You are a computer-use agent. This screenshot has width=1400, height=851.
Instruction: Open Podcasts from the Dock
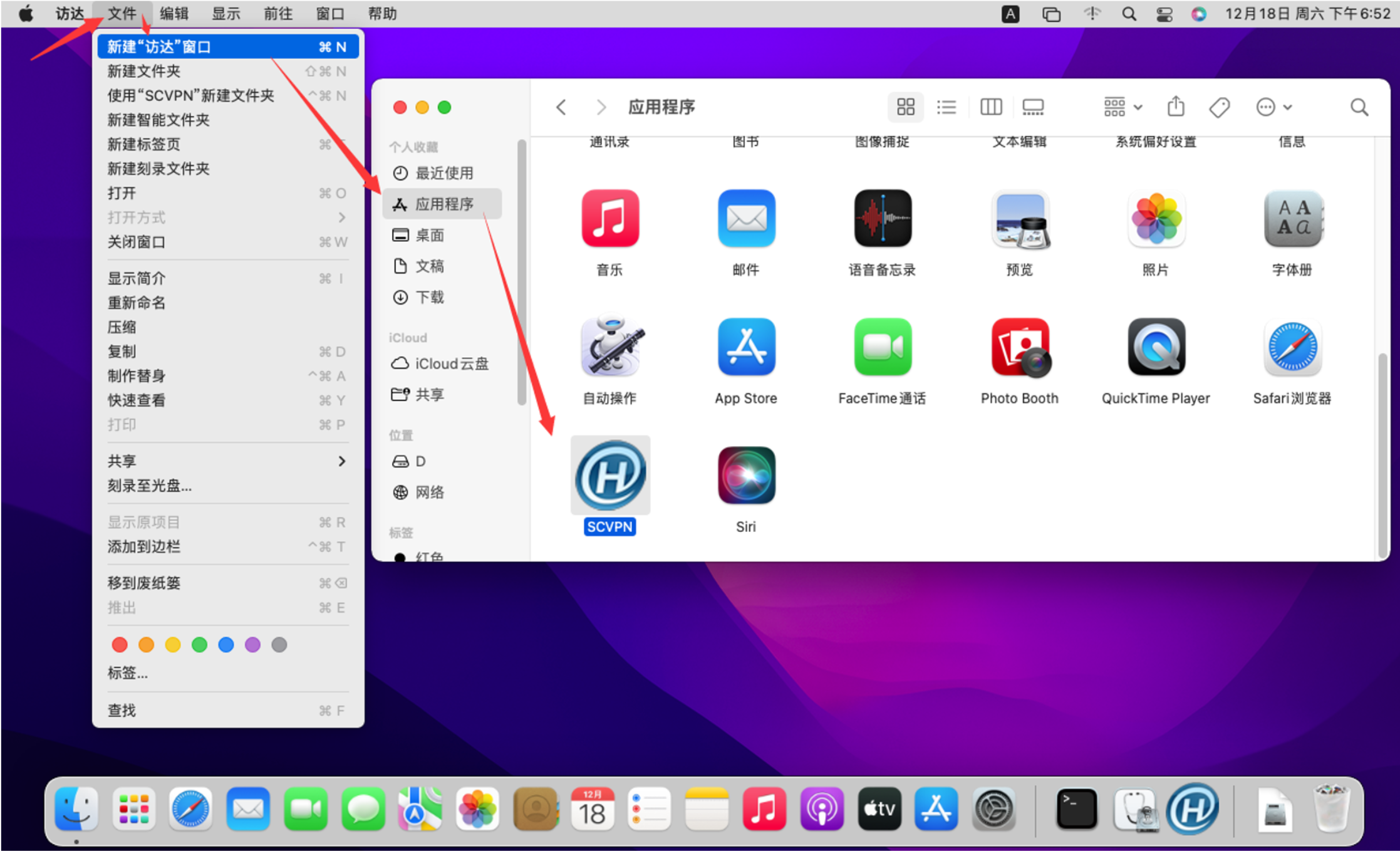(x=821, y=809)
